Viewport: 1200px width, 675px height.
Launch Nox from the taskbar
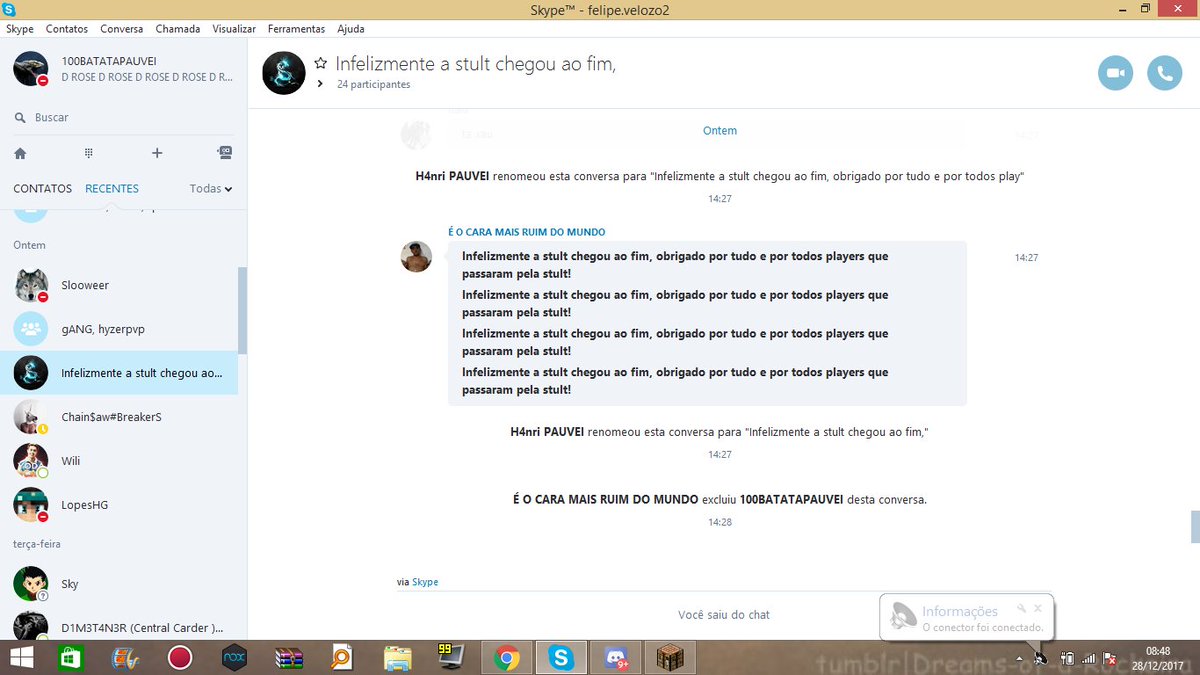(234, 658)
